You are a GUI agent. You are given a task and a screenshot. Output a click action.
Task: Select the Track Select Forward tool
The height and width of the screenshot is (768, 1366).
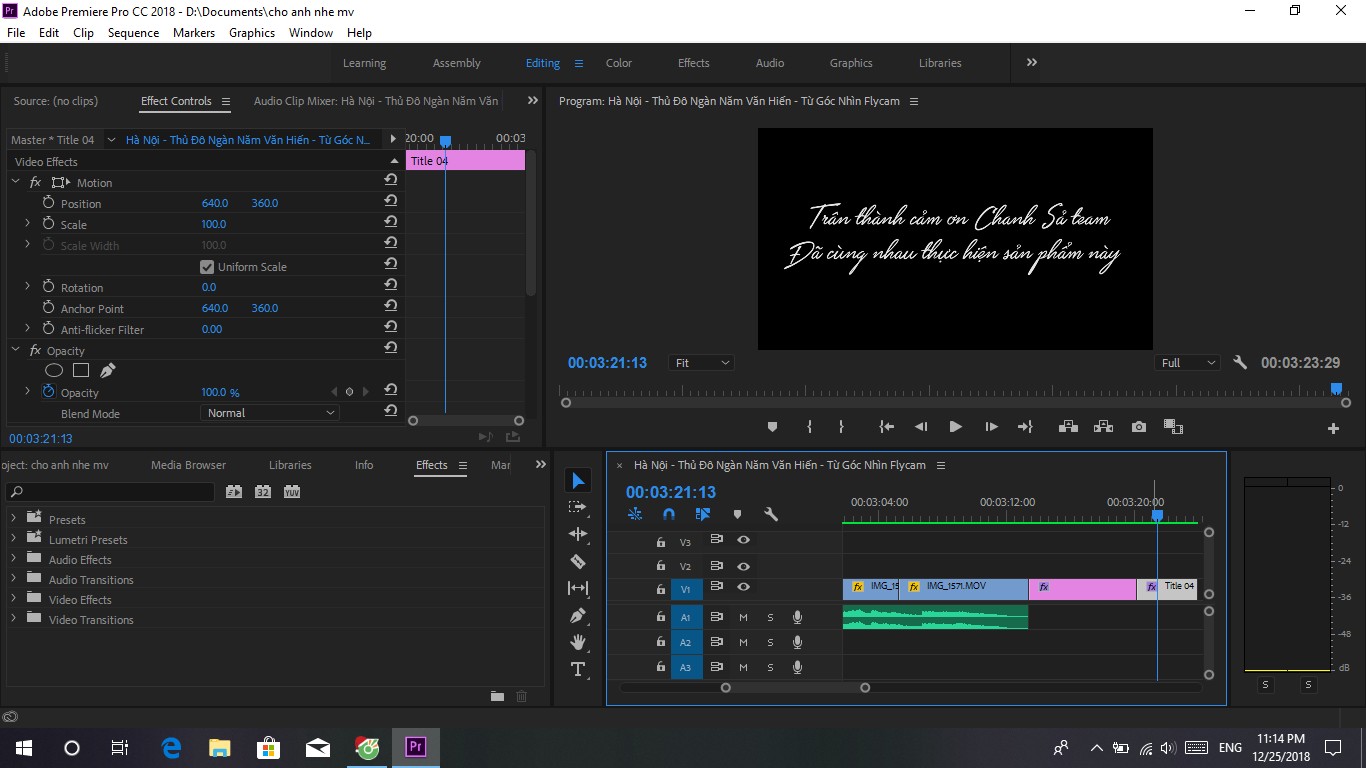point(578,507)
